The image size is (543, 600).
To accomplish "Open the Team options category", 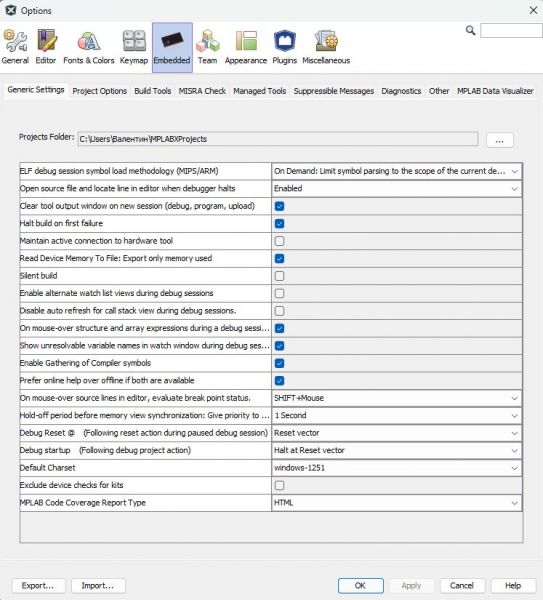I will click(207, 47).
